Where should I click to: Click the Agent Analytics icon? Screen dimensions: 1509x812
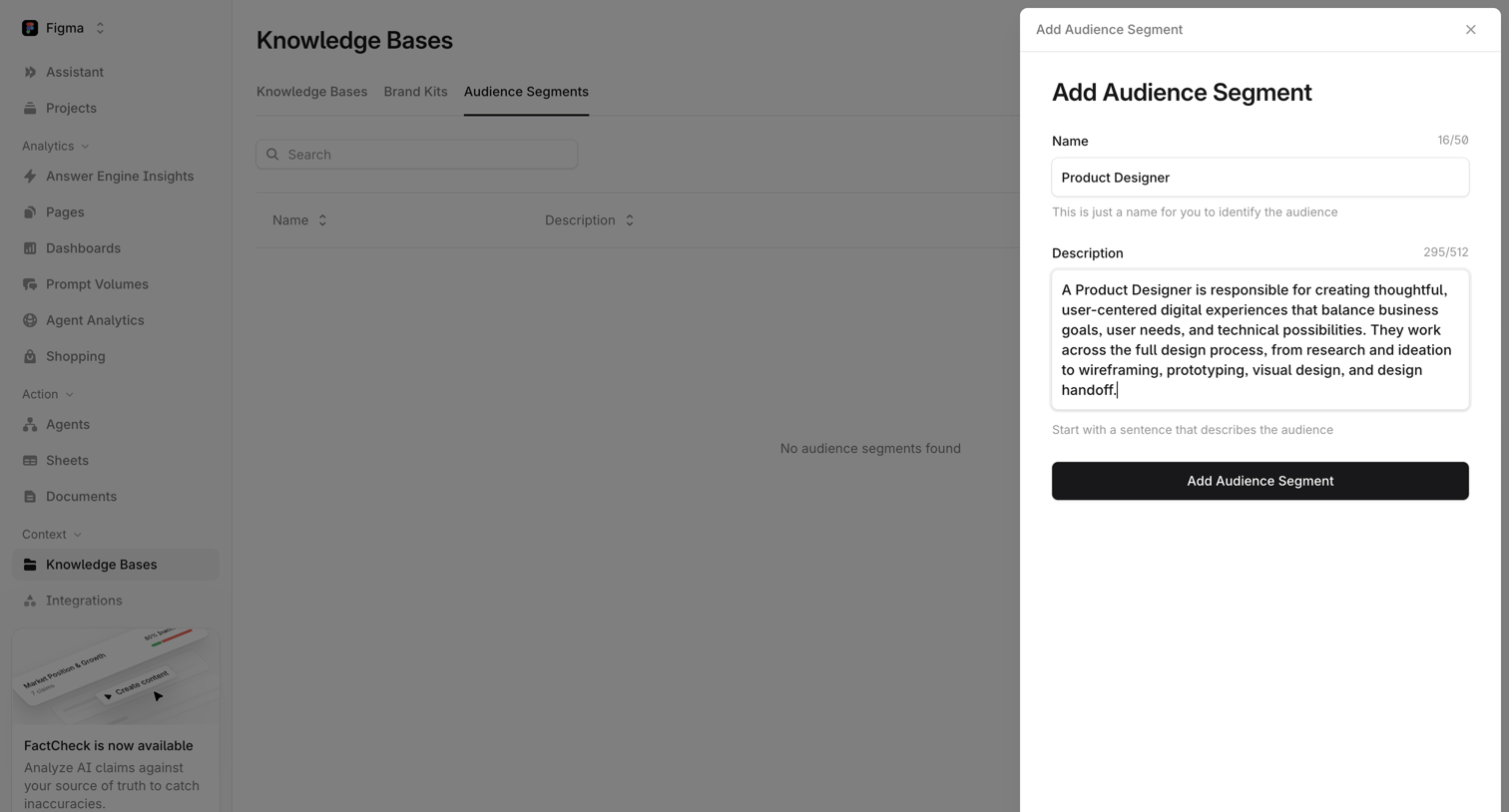click(30, 320)
